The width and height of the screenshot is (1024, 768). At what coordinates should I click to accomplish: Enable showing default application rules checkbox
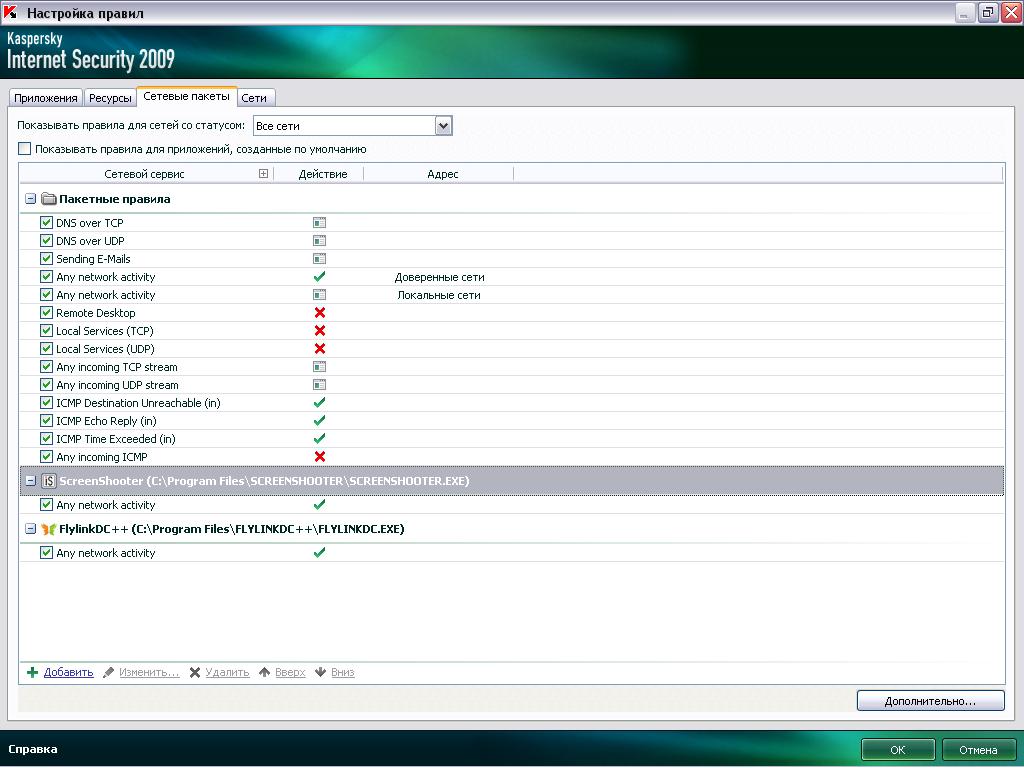[x=25, y=149]
